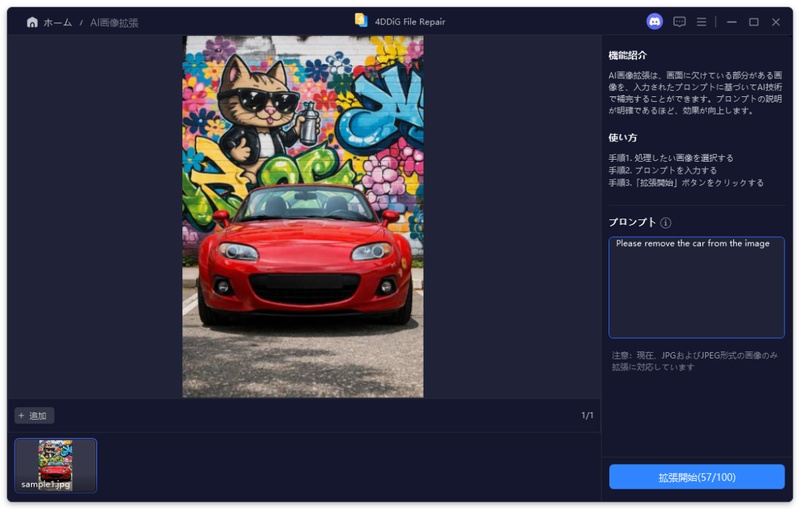Minimize the 4DDiG File Repair window

[x=732, y=22]
